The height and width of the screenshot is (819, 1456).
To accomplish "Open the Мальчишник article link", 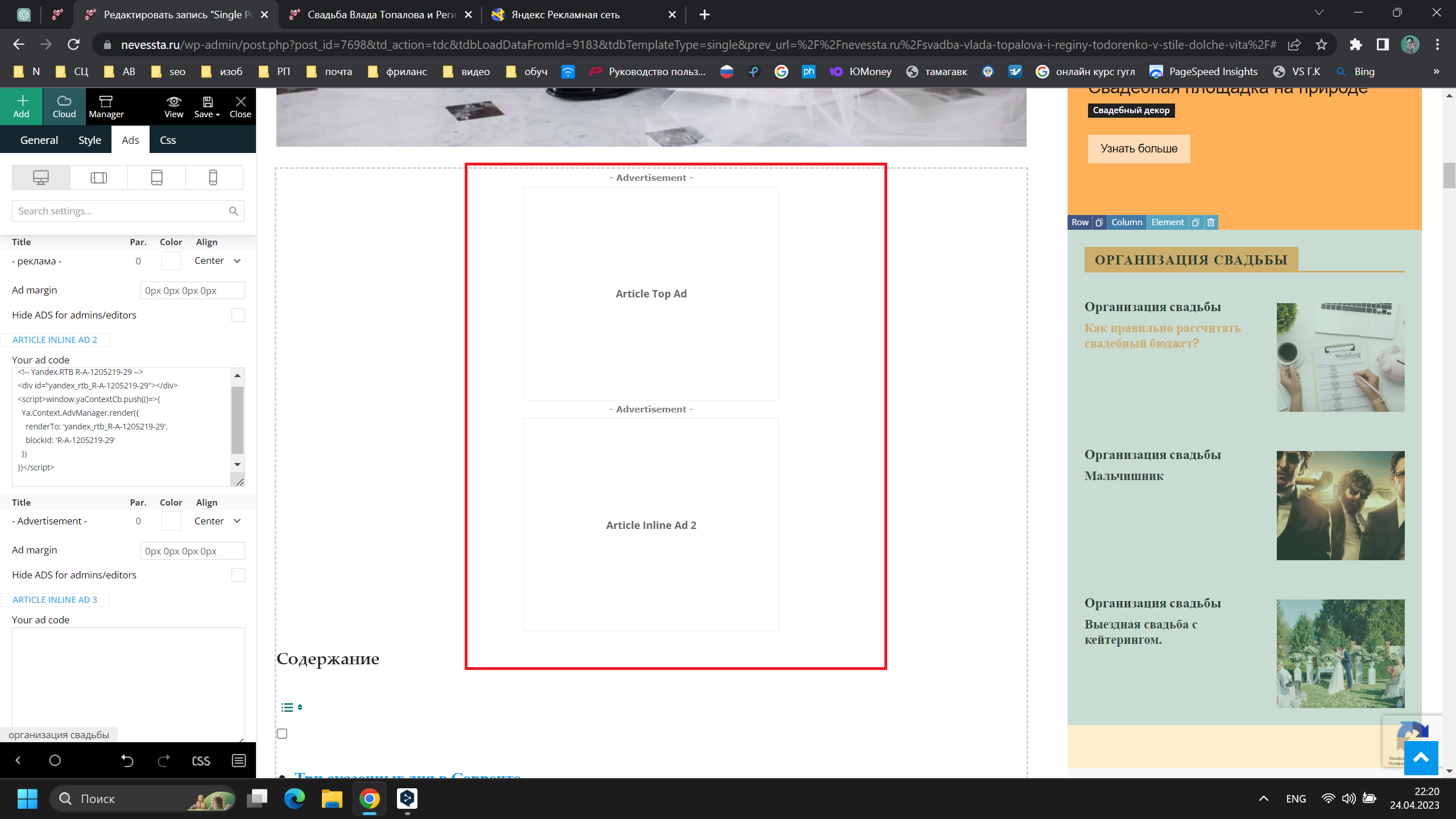I will pos(1124,476).
